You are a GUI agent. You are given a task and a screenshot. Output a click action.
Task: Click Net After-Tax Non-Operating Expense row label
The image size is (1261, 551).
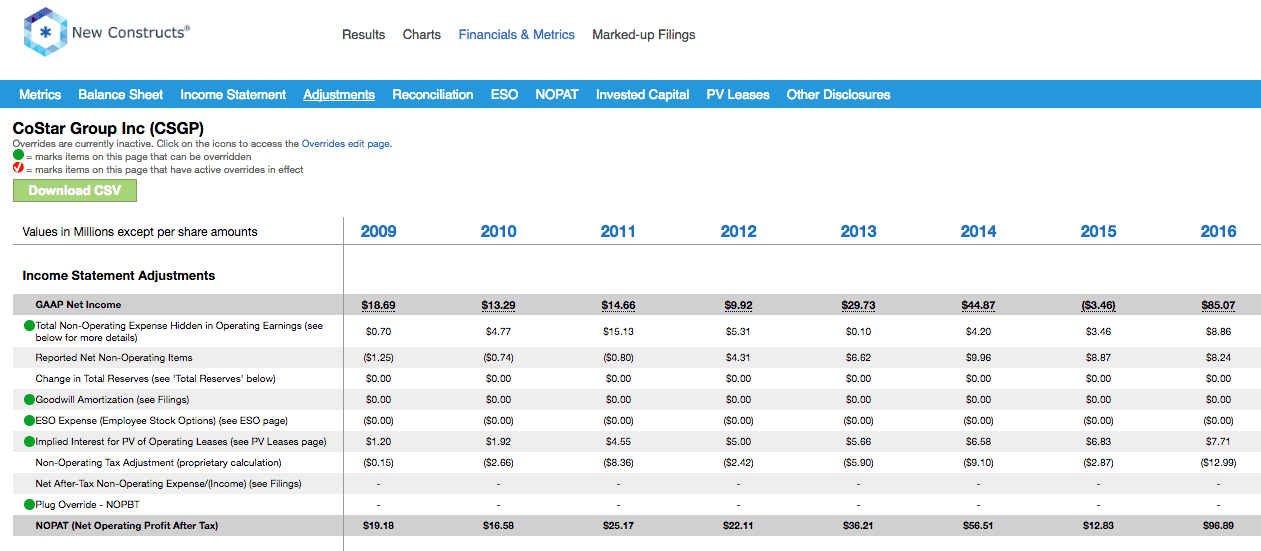tap(168, 484)
